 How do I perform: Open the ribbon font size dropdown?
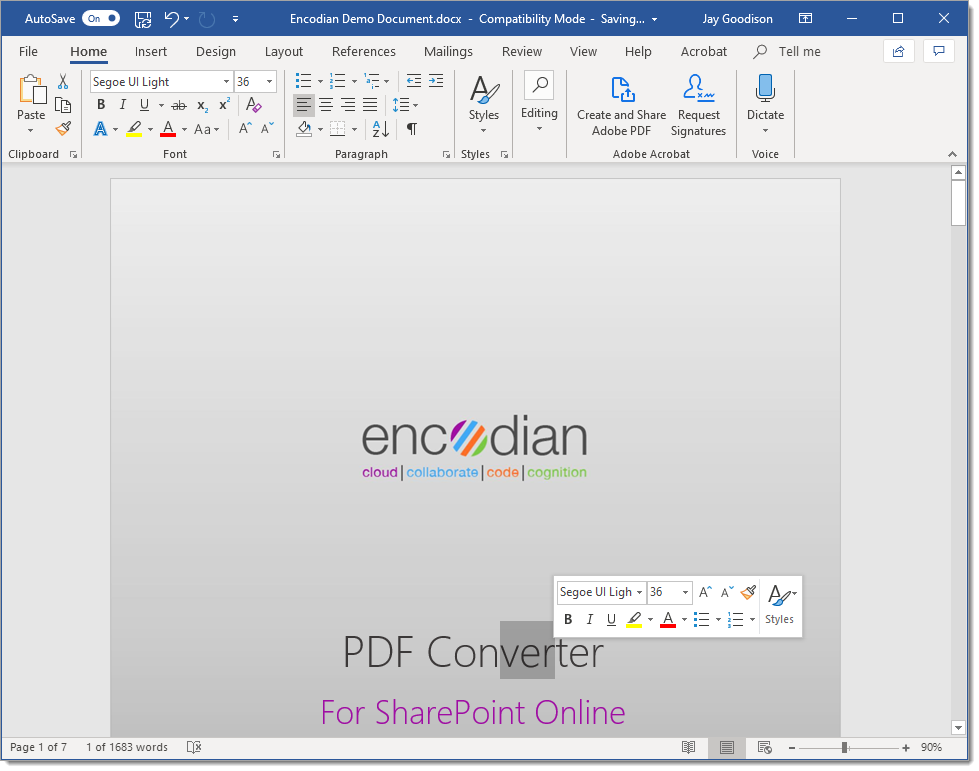coord(269,82)
